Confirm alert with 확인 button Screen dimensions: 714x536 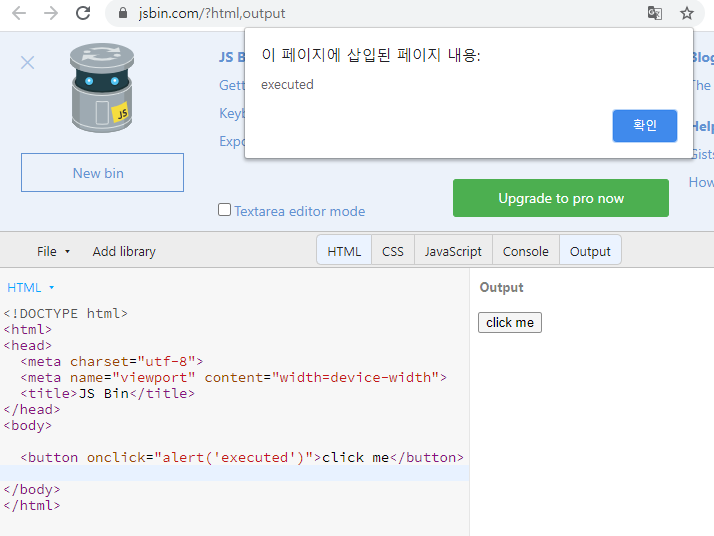(644, 125)
